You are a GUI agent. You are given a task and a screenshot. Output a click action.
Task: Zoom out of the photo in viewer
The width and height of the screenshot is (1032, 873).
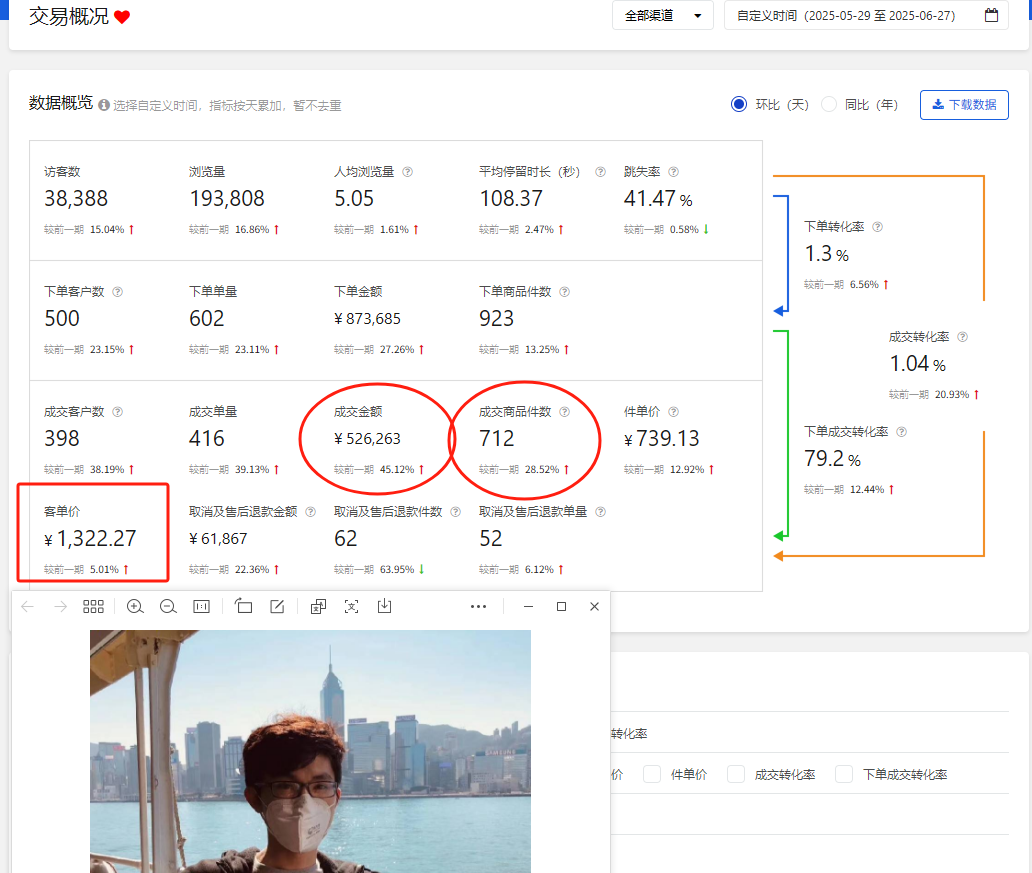[x=168, y=607]
